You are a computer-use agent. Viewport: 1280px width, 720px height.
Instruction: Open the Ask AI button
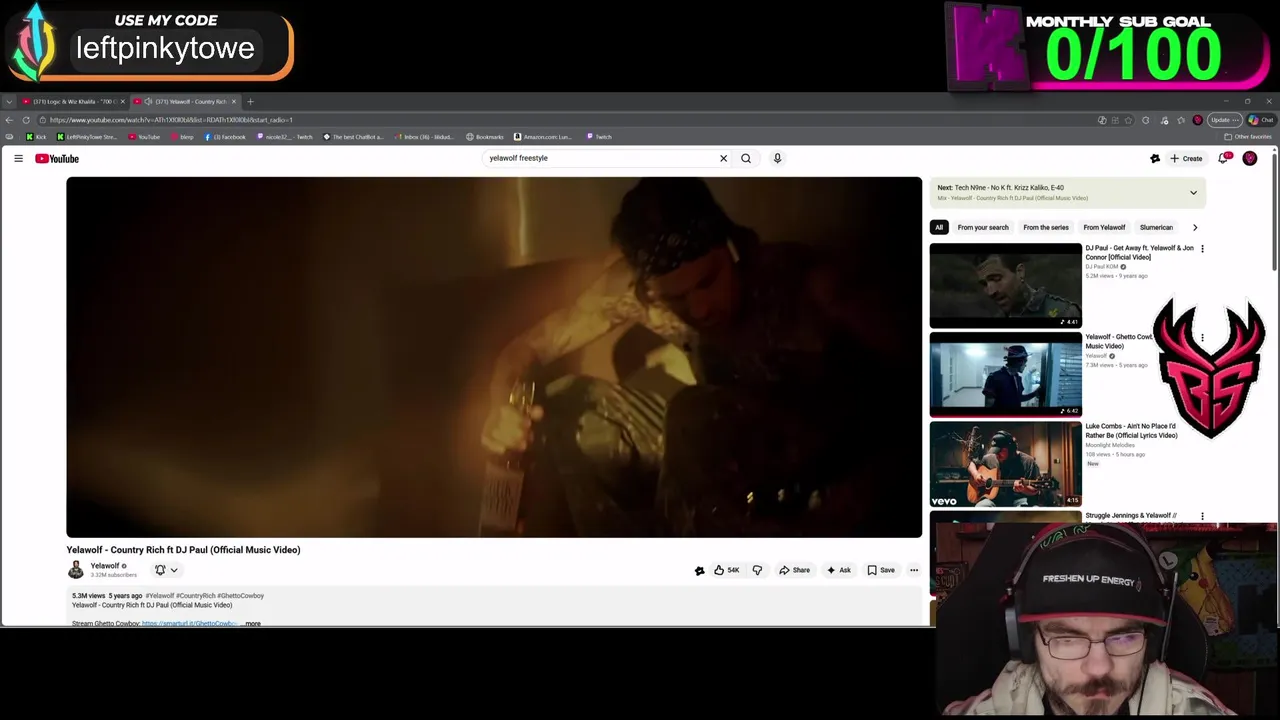click(839, 570)
